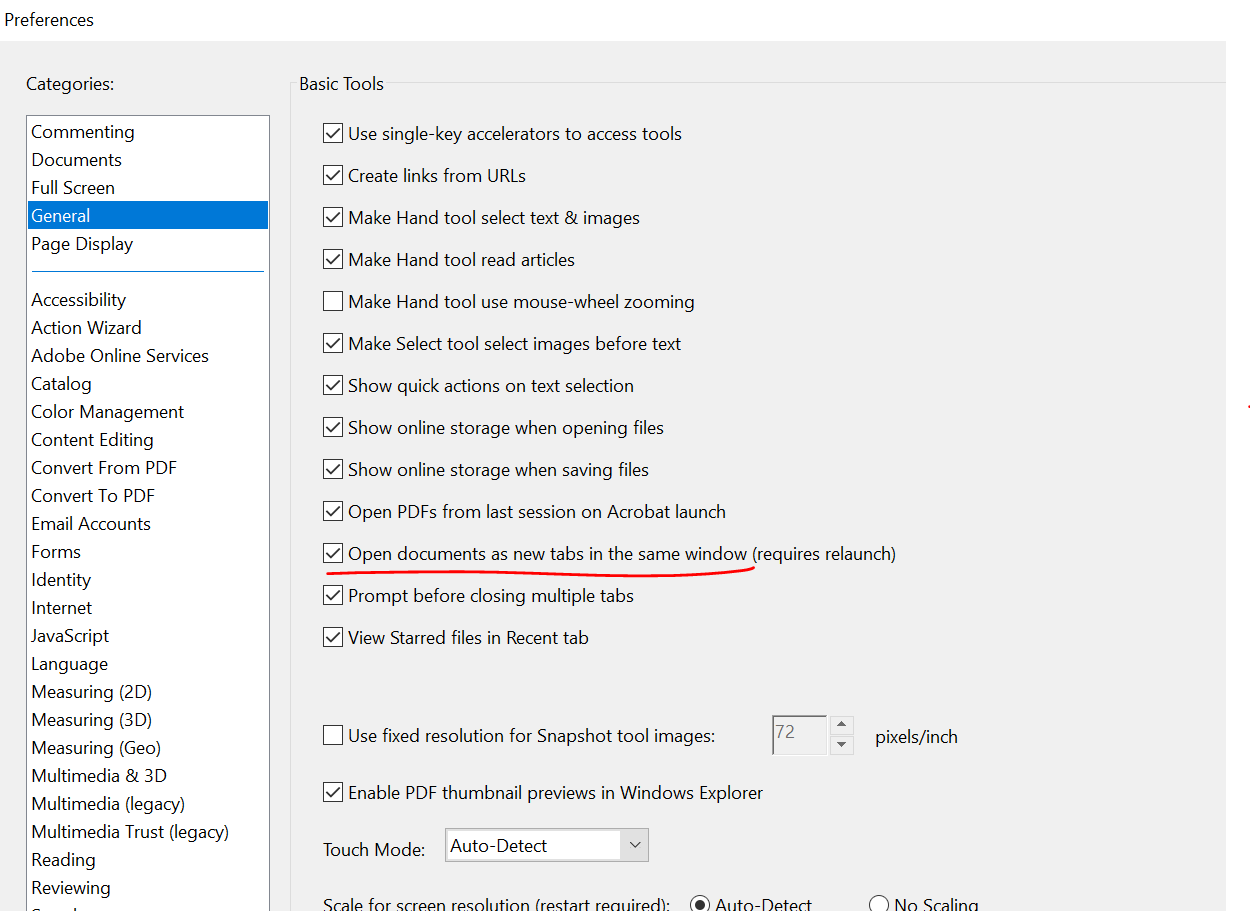The height and width of the screenshot is (911, 1250).
Task: Uncheck Show quick actions on text selection
Action: pos(333,385)
